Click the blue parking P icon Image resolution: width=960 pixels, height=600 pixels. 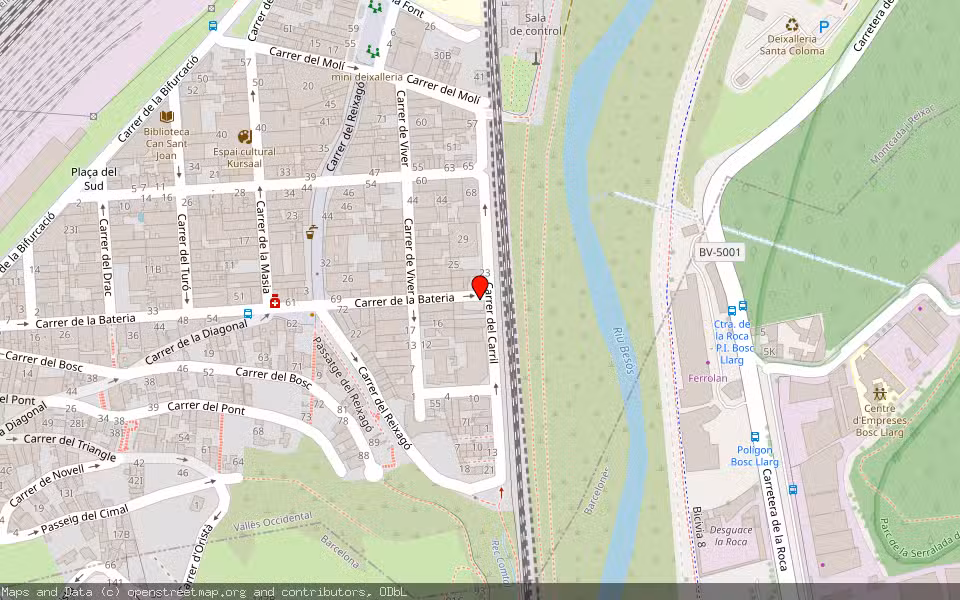tap(824, 27)
